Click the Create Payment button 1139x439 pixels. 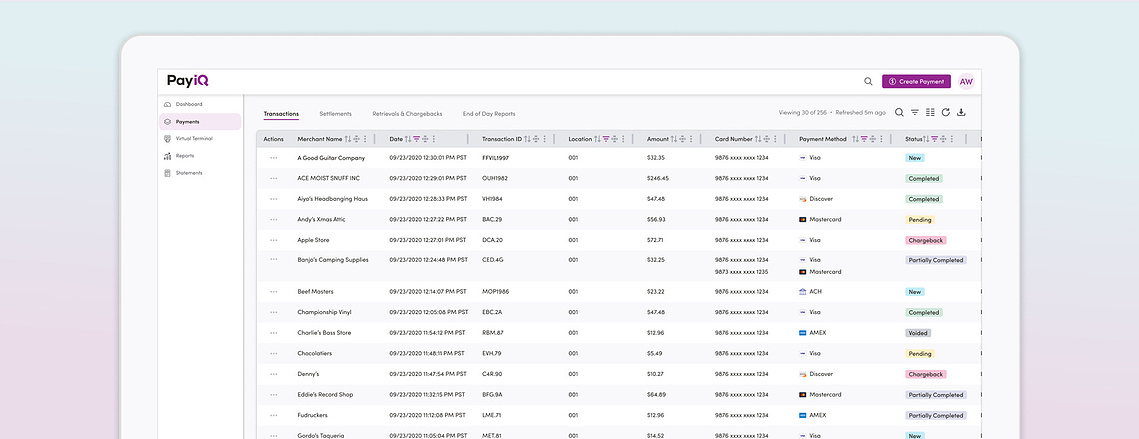(x=916, y=81)
